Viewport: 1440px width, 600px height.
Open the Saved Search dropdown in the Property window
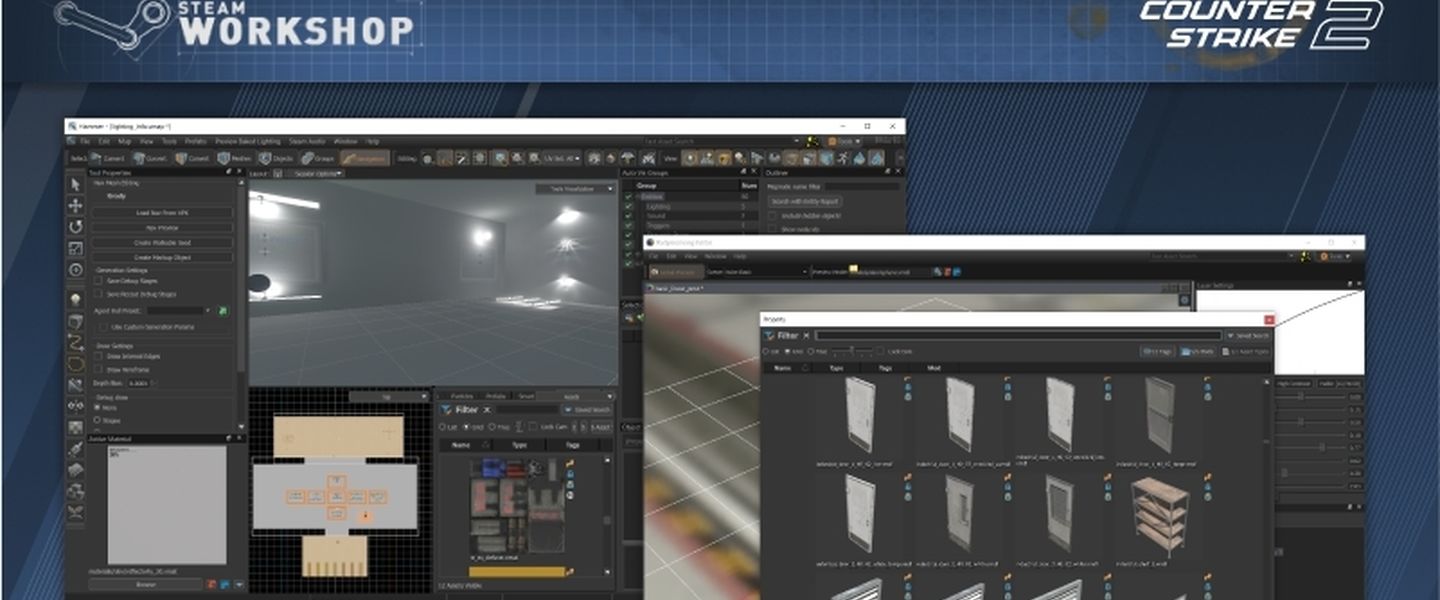point(1248,336)
